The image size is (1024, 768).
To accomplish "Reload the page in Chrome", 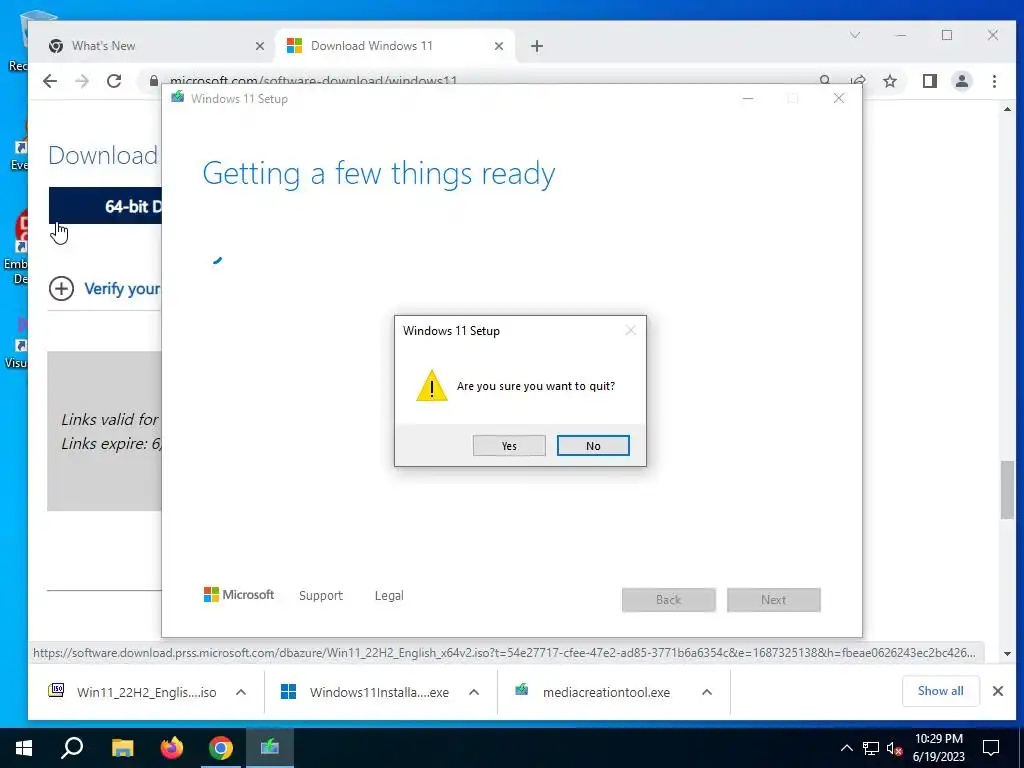I will pos(114,81).
